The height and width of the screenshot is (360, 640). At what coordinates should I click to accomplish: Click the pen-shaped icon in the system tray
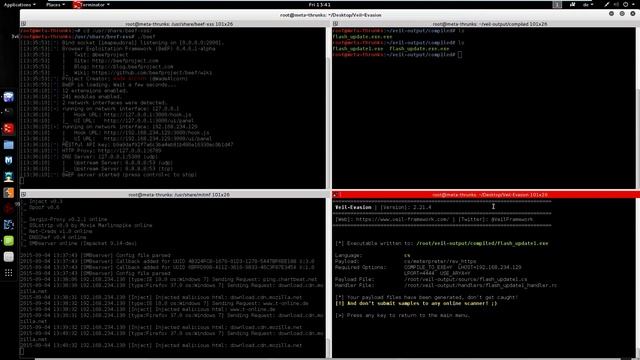[x=607, y=4]
